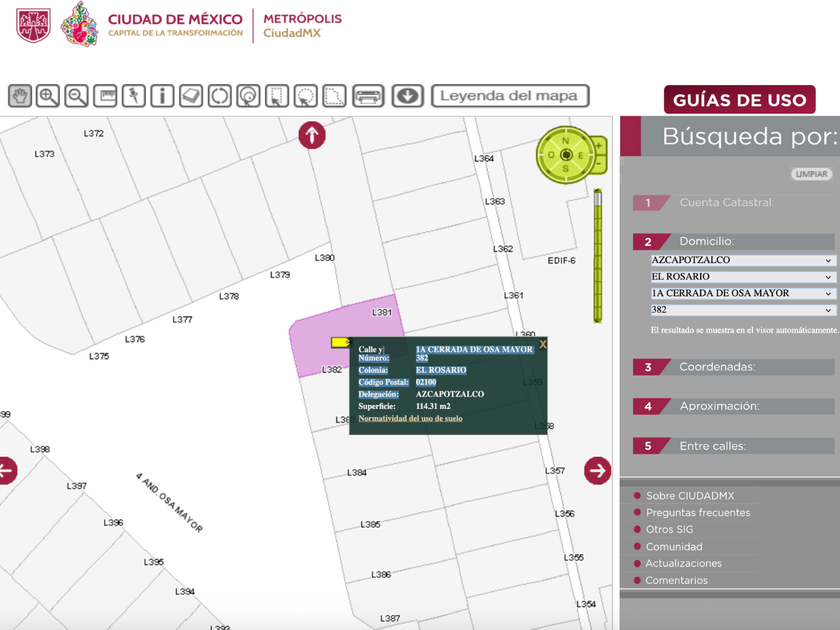The height and width of the screenshot is (630, 840).
Task: Click the LIMPIAR button
Action: [811, 174]
